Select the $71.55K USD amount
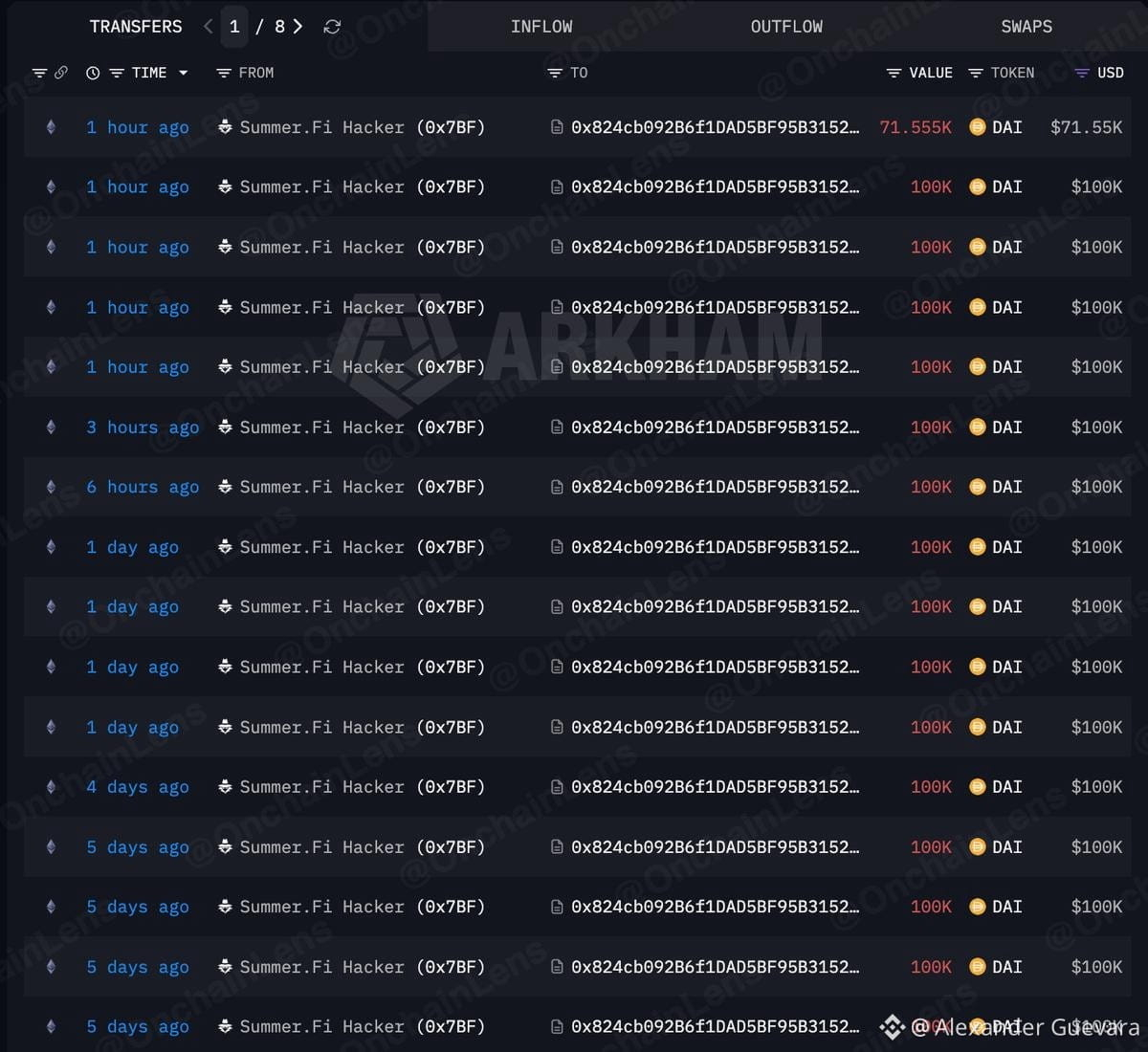The image size is (1148, 1052). [x=1087, y=127]
